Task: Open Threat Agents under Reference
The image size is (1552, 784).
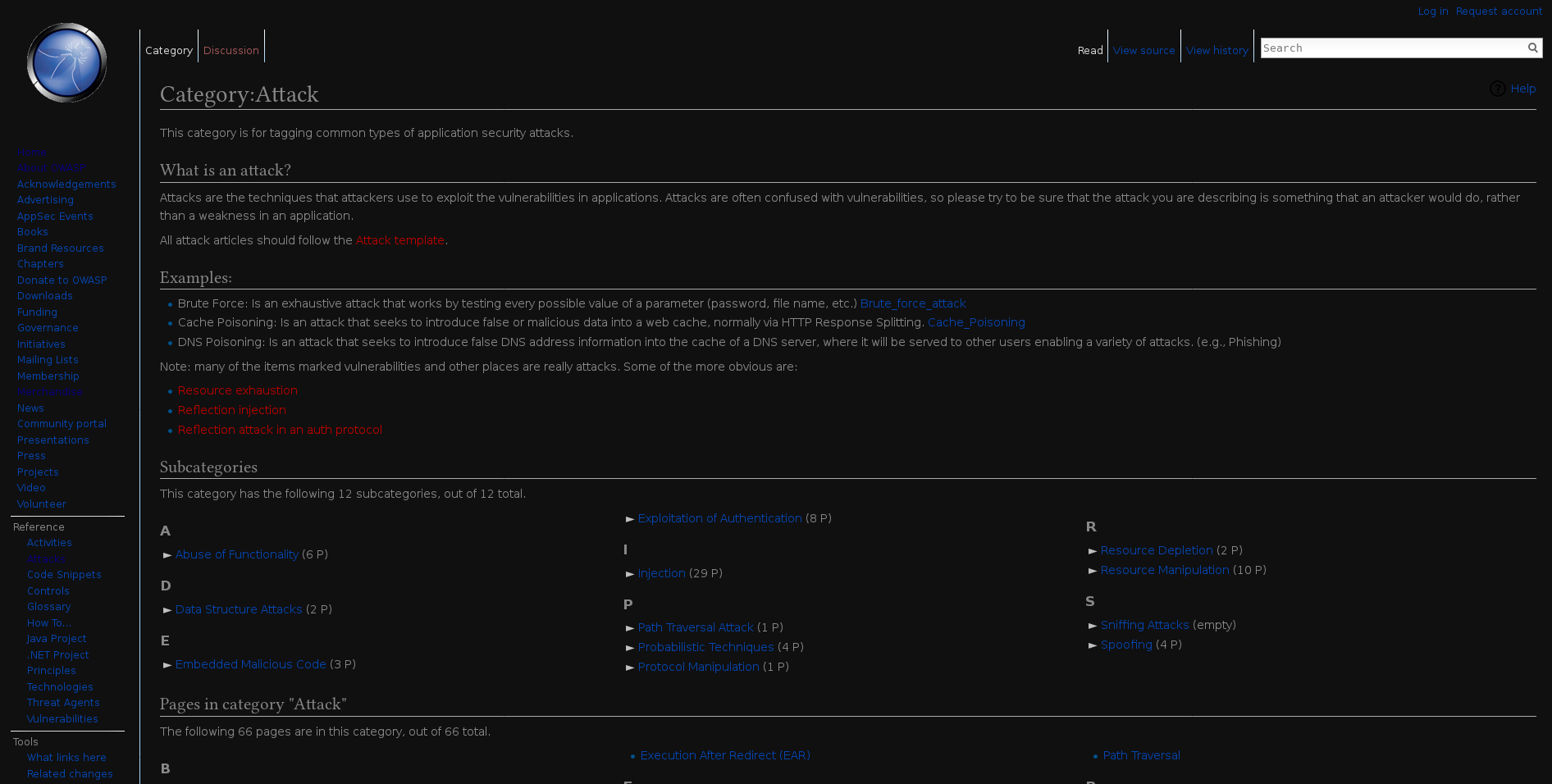Action: point(63,703)
